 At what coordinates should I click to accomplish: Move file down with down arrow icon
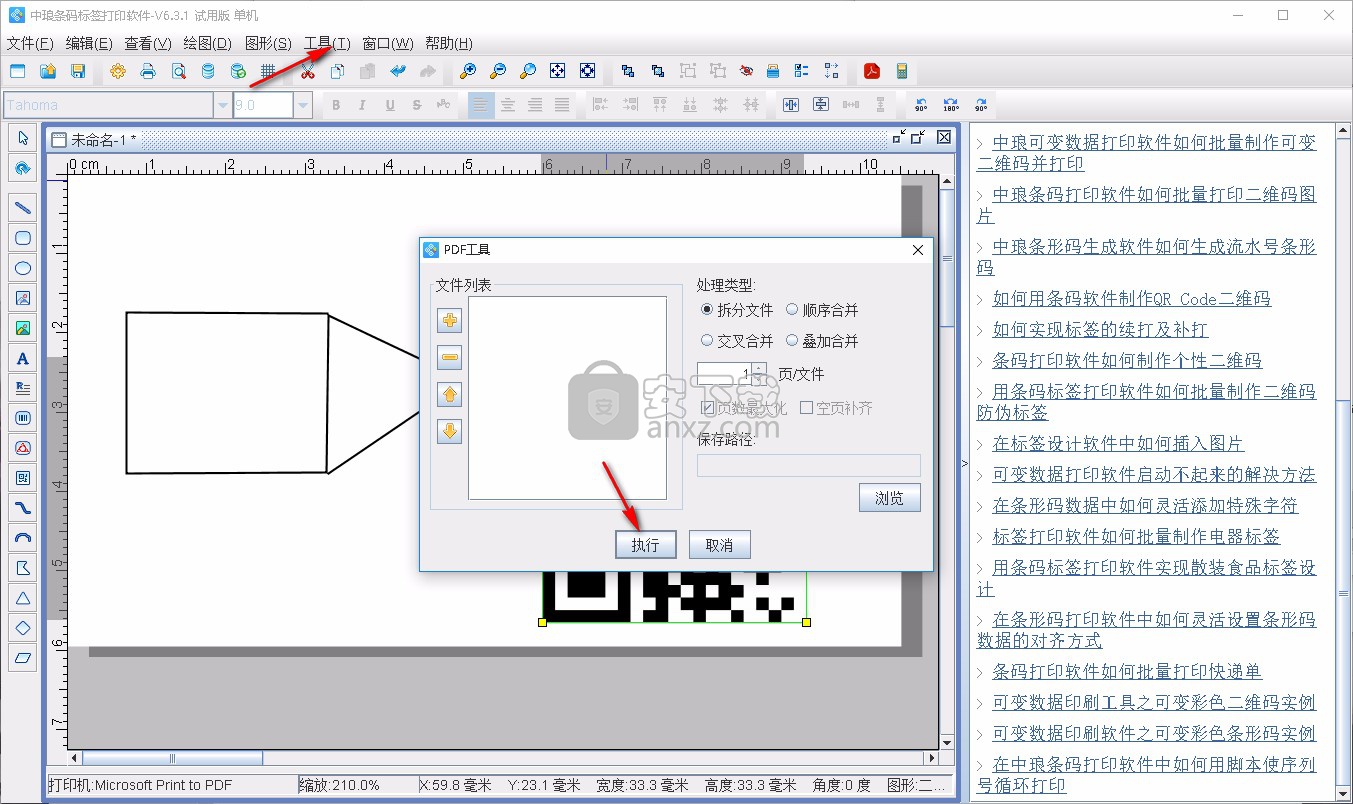point(450,432)
